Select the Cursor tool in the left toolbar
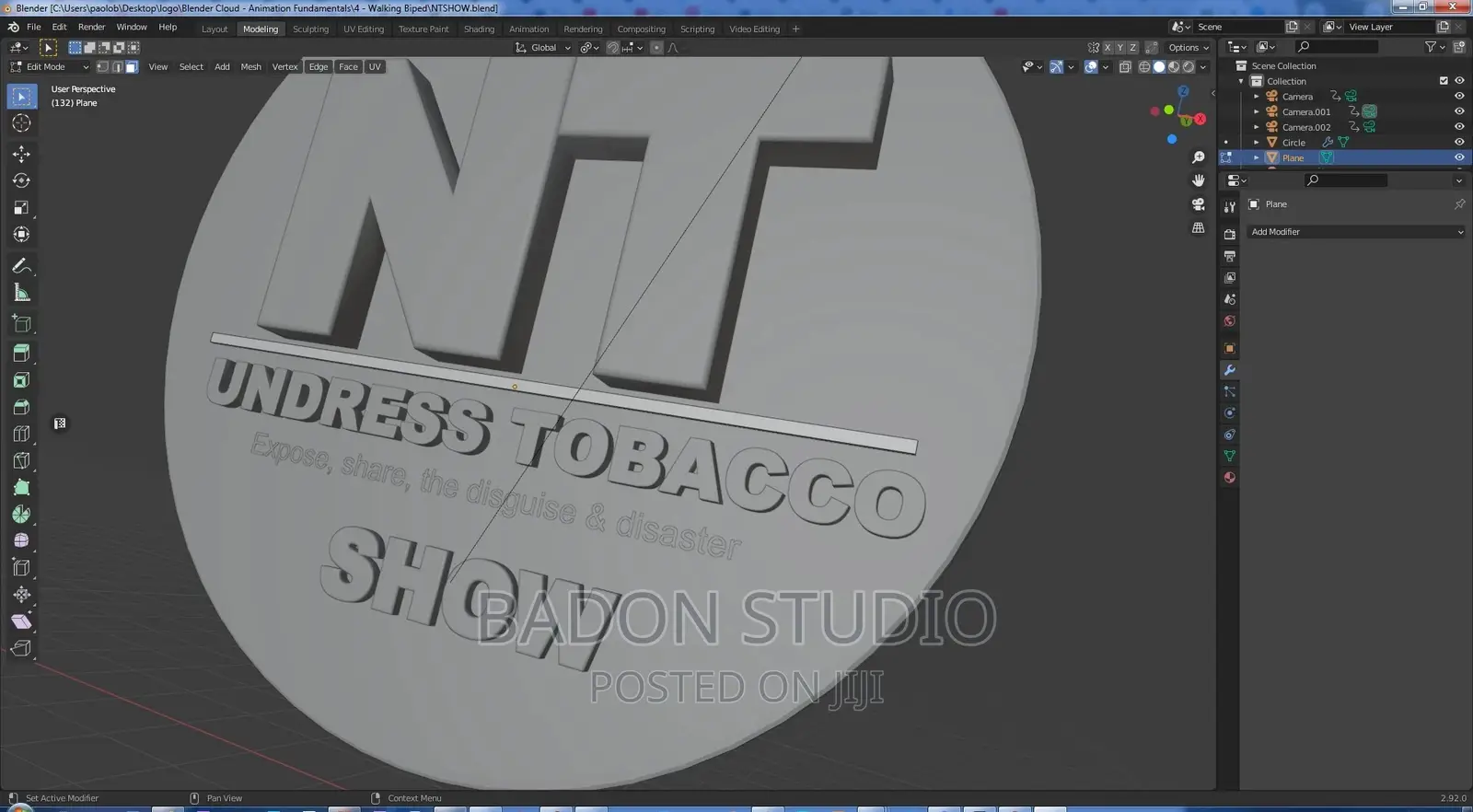 [21, 123]
